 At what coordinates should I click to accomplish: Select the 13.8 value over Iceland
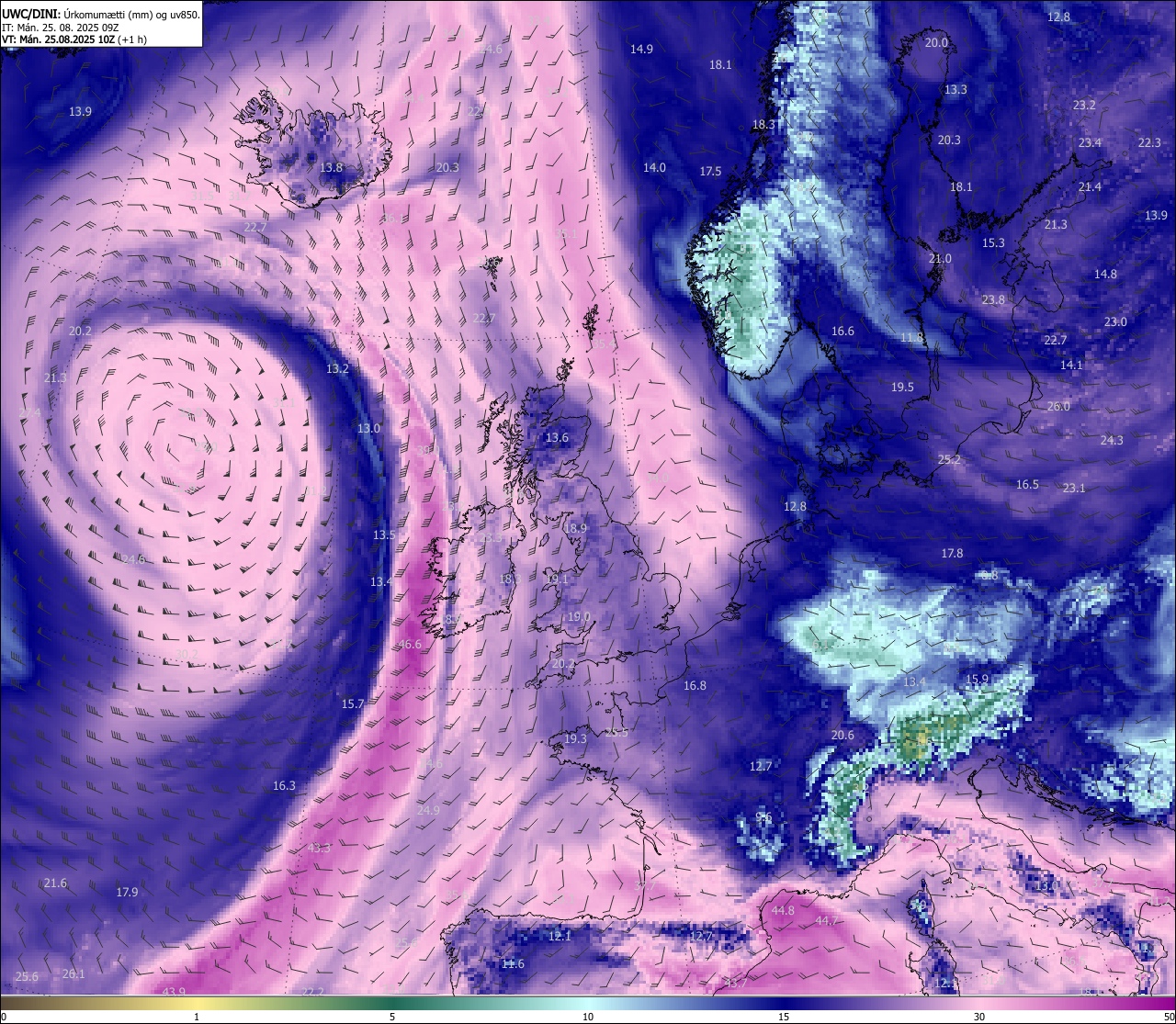(x=332, y=168)
